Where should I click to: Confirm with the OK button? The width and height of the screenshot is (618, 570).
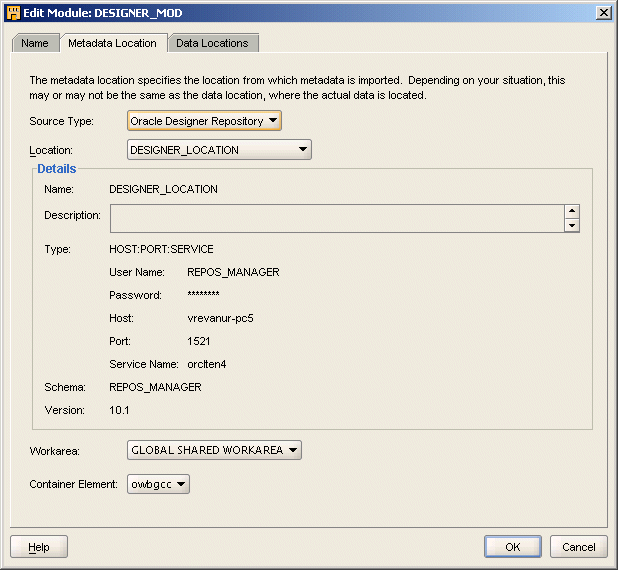(x=513, y=547)
